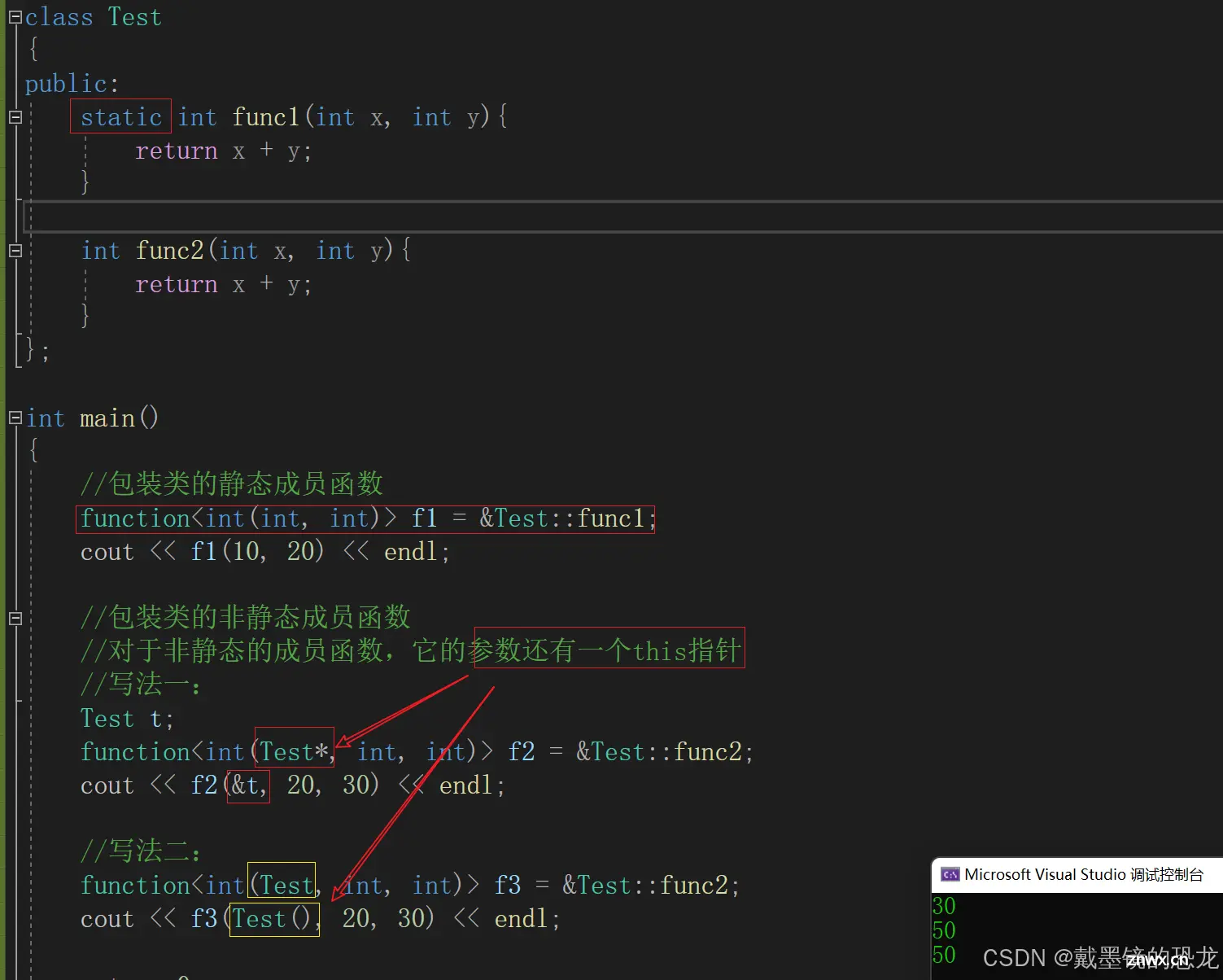Click the 'f3' variable in its declaration
Viewport: 1223px width, 980px height.
[508, 886]
